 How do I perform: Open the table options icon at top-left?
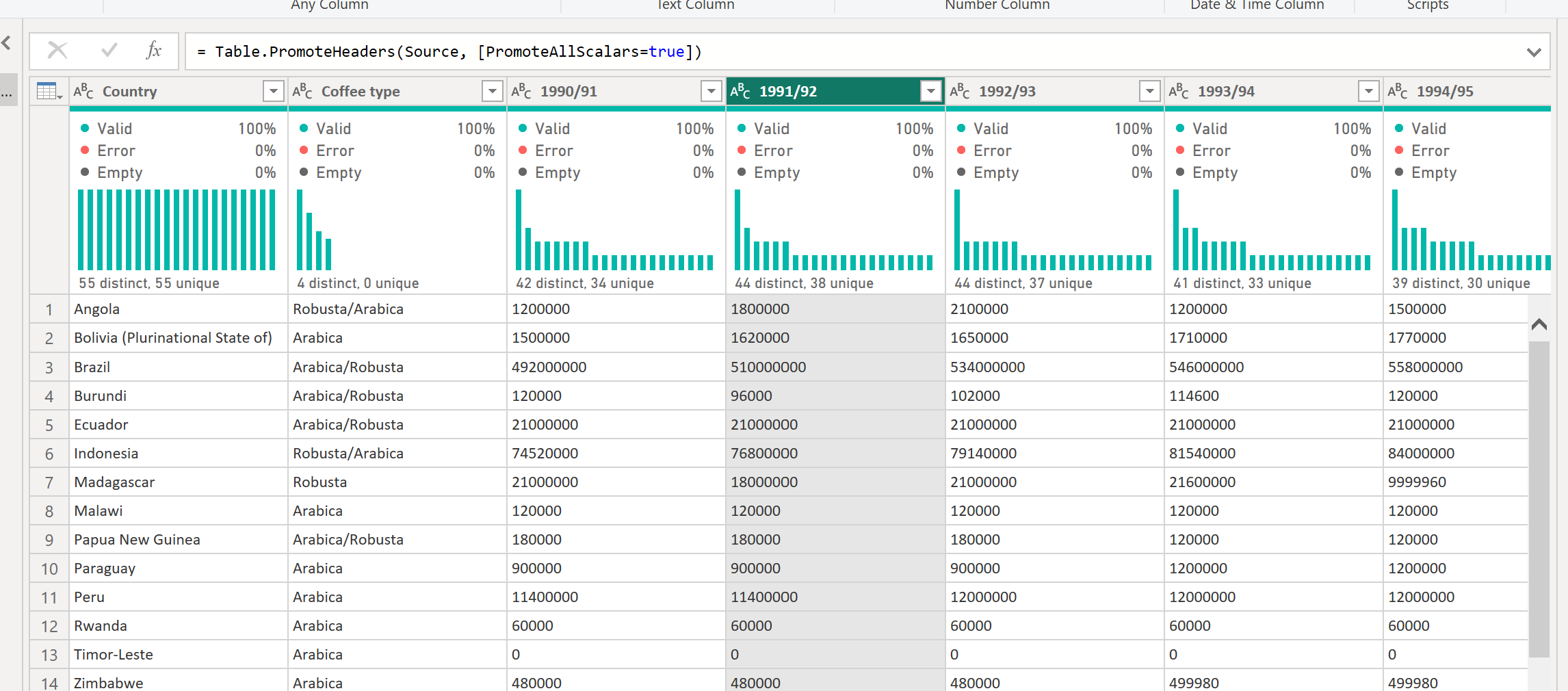(x=49, y=91)
